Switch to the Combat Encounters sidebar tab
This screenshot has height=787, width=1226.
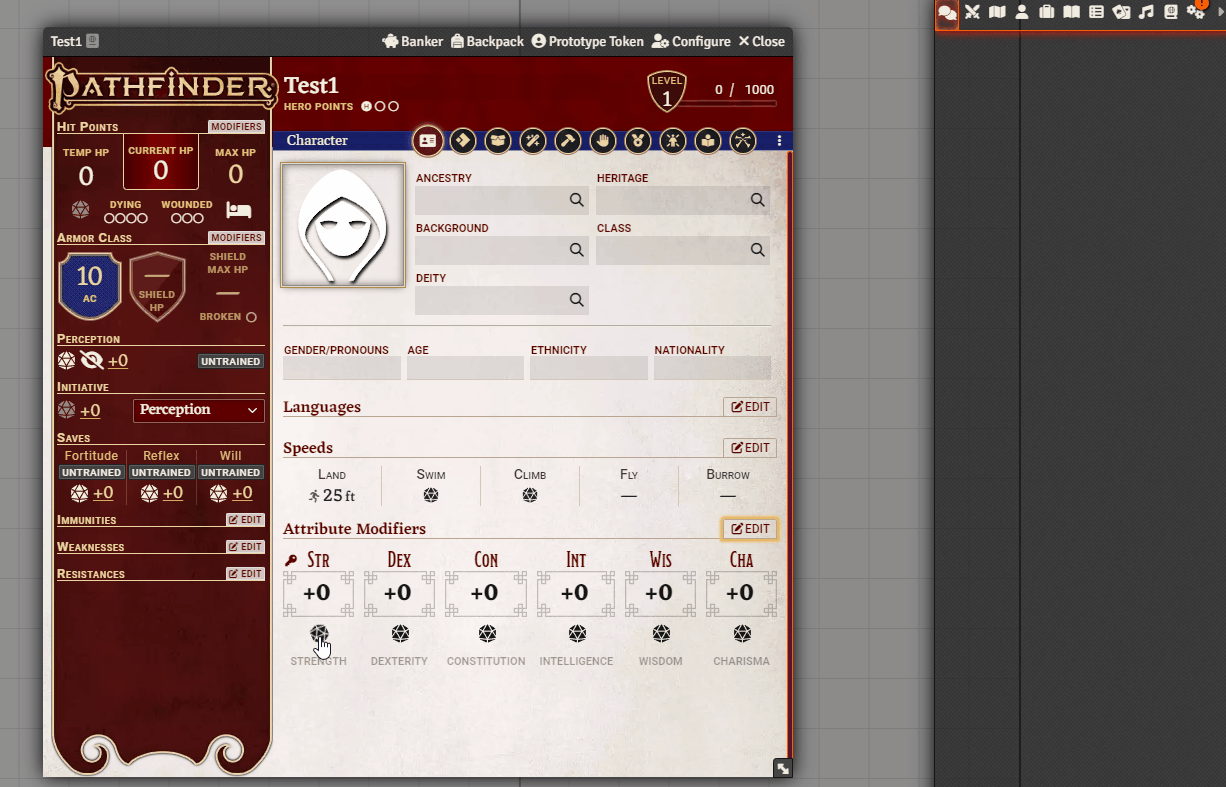tap(972, 12)
